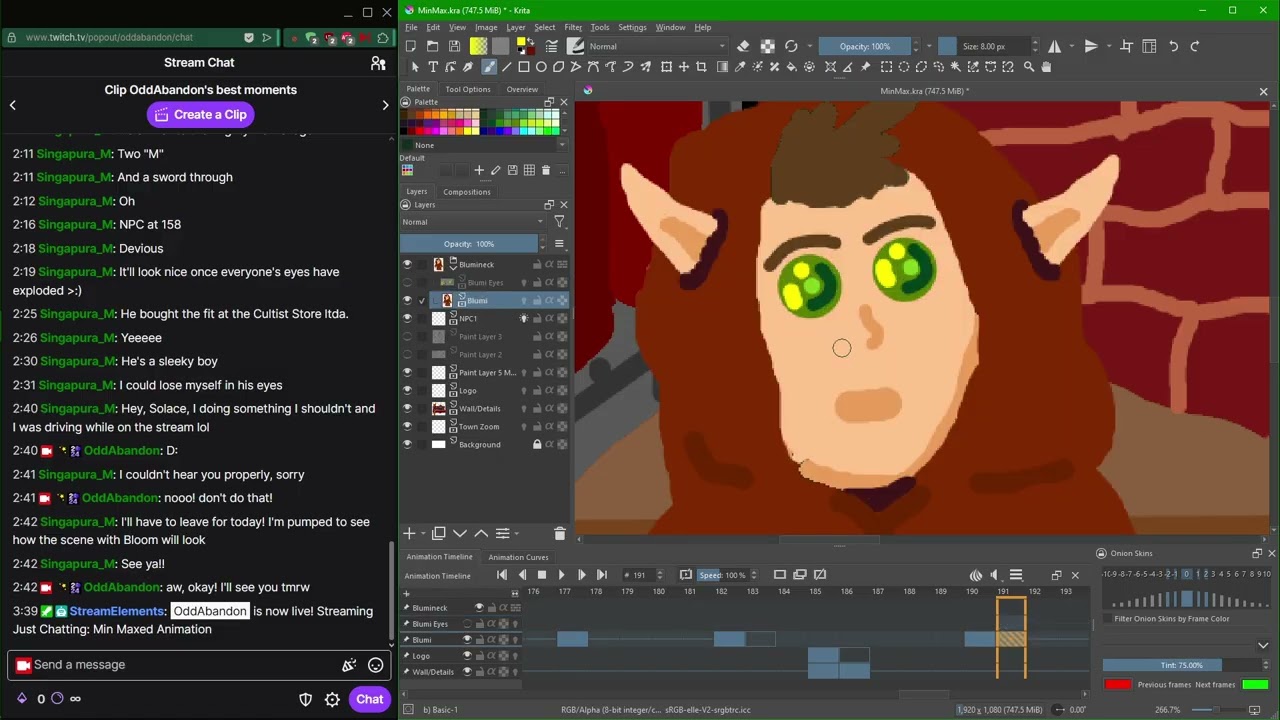Pick the Ellipse tool
The image size is (1280, 720).
[x=541, y=67]
